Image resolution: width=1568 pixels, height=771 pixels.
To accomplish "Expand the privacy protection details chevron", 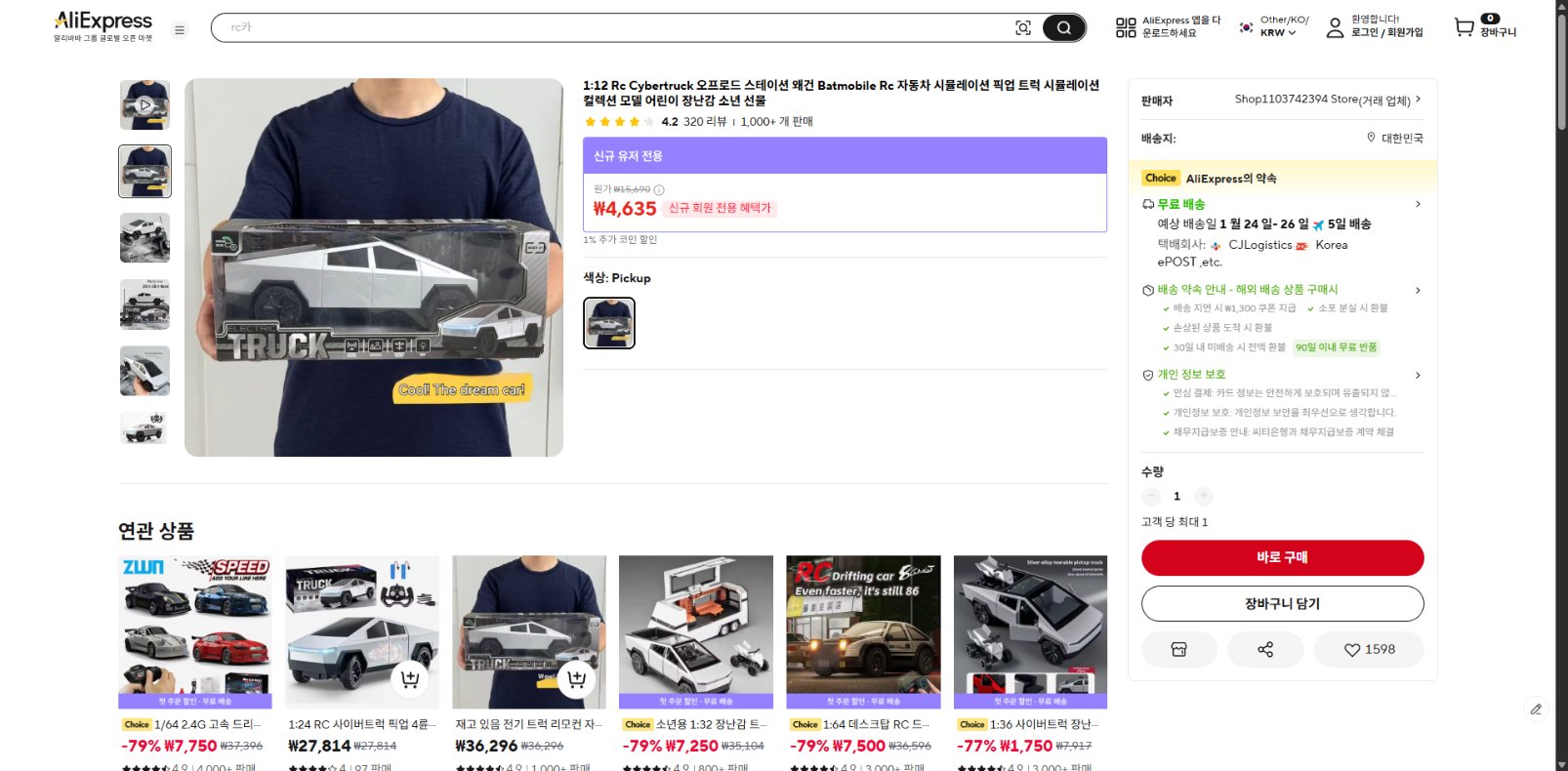I will 1418,375.
